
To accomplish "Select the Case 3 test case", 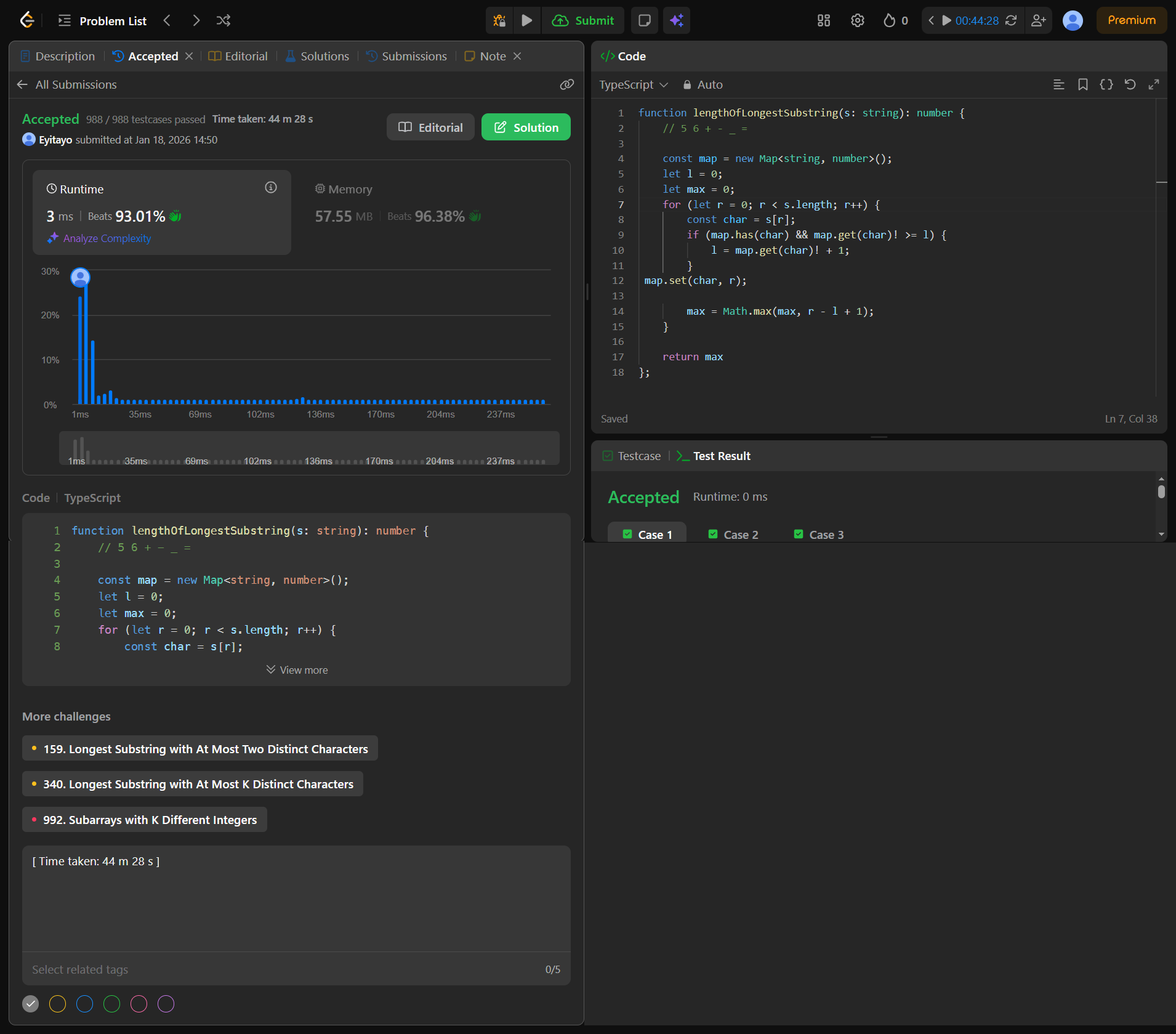I will [818, 535].
